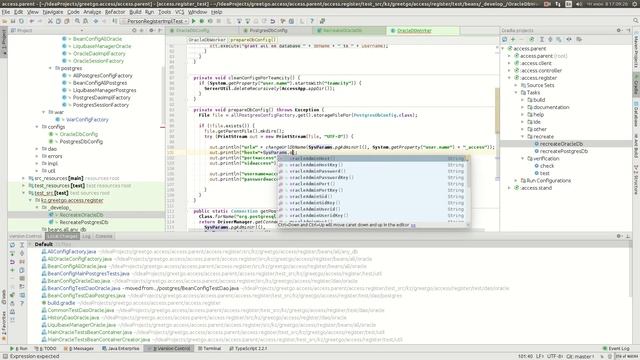This screenshot has height=360, width=640.
Task: Open the Log tab in Version Control
Action: coord(86,236)
